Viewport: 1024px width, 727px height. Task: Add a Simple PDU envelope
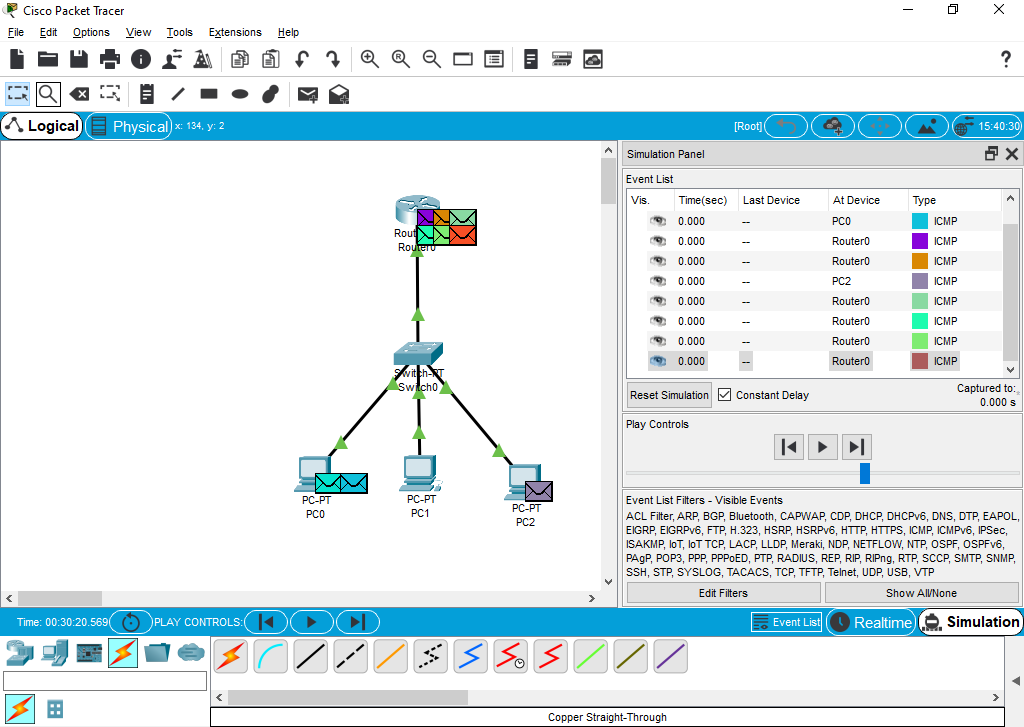point(308,95)
